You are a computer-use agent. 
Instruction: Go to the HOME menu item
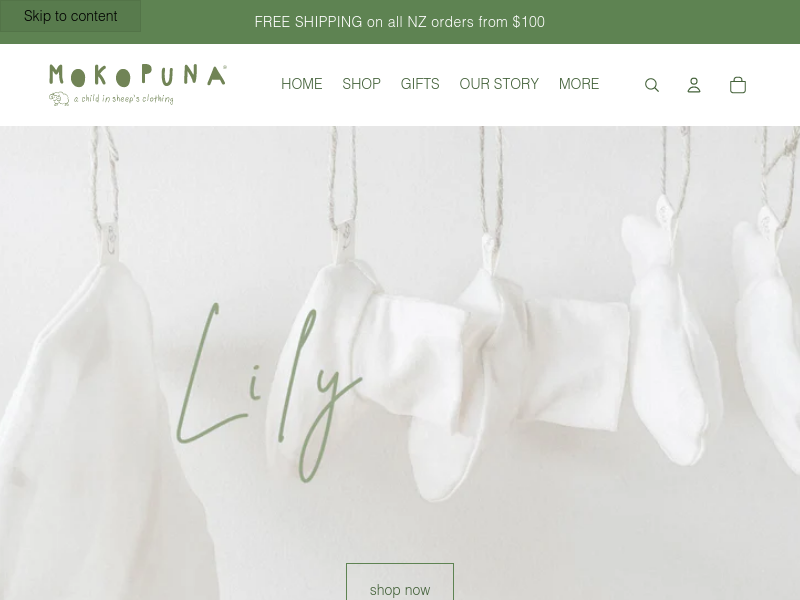click(x=302, y=84)
